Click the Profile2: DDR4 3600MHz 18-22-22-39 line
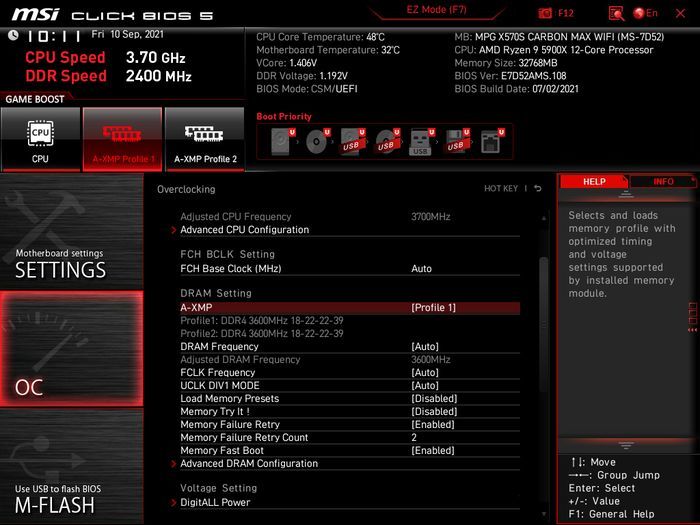700x525 pixels. tap(262, 333)
